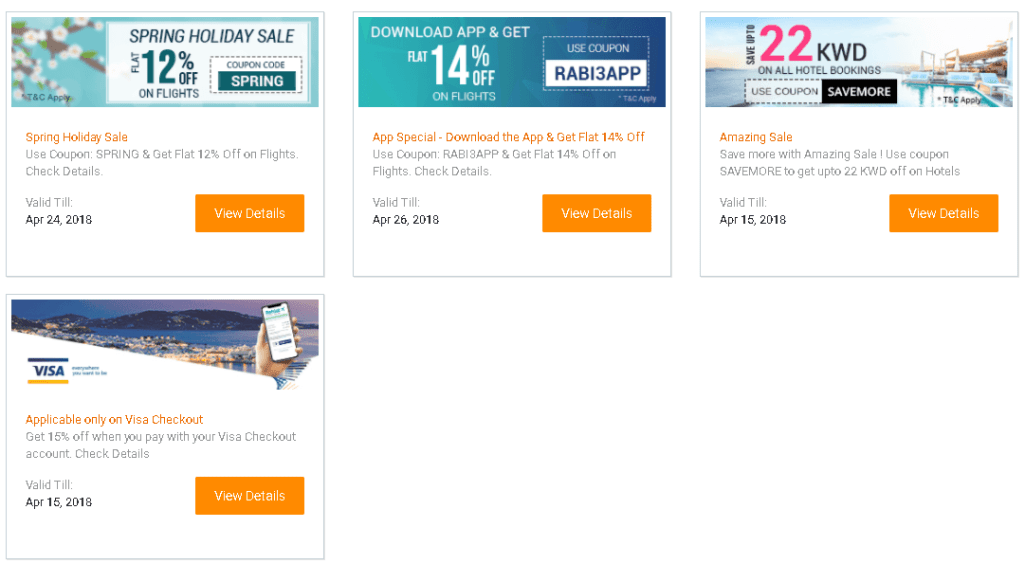Click the SPRING coupon code box
1024x564 pixels.
(x=256, y=74)
